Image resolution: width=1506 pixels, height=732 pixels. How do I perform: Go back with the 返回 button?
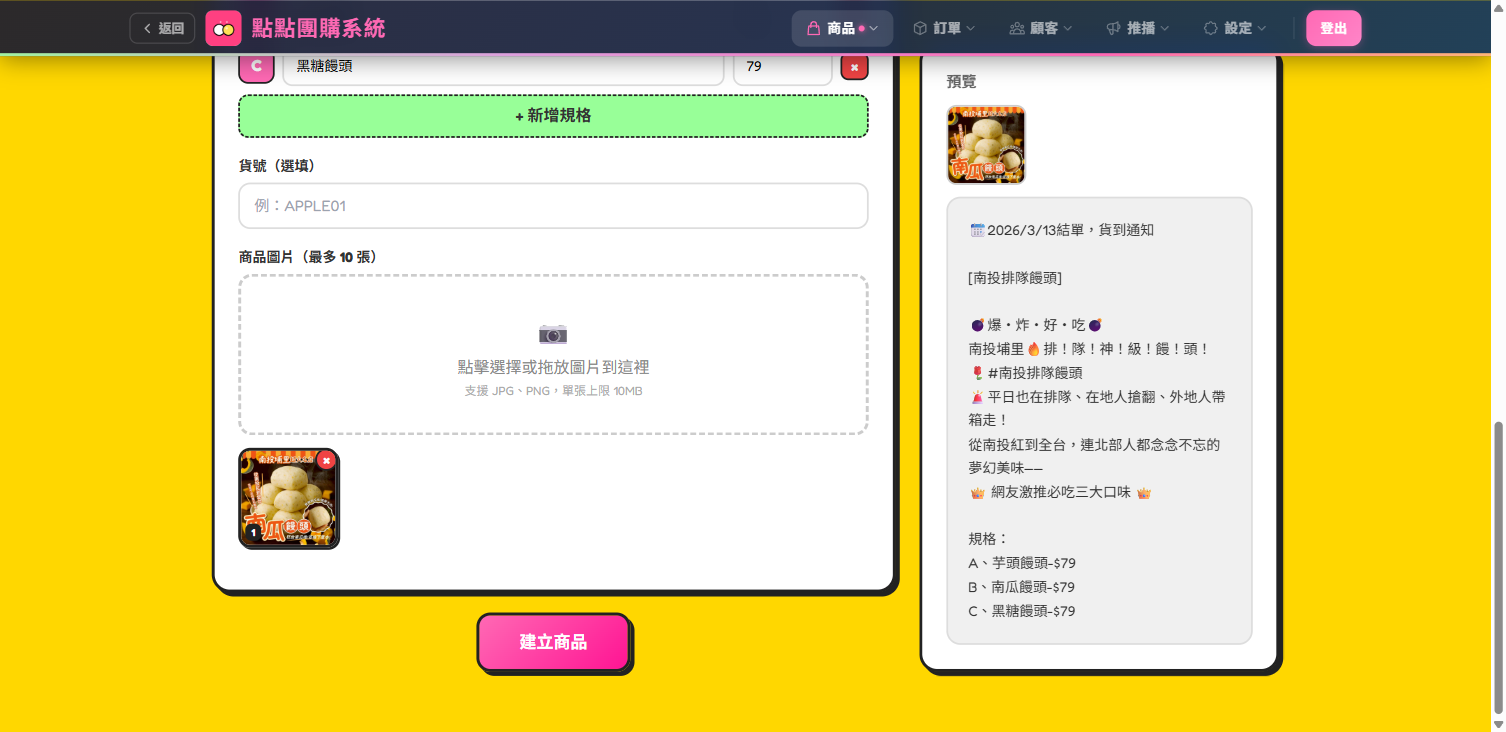[162, 28]
